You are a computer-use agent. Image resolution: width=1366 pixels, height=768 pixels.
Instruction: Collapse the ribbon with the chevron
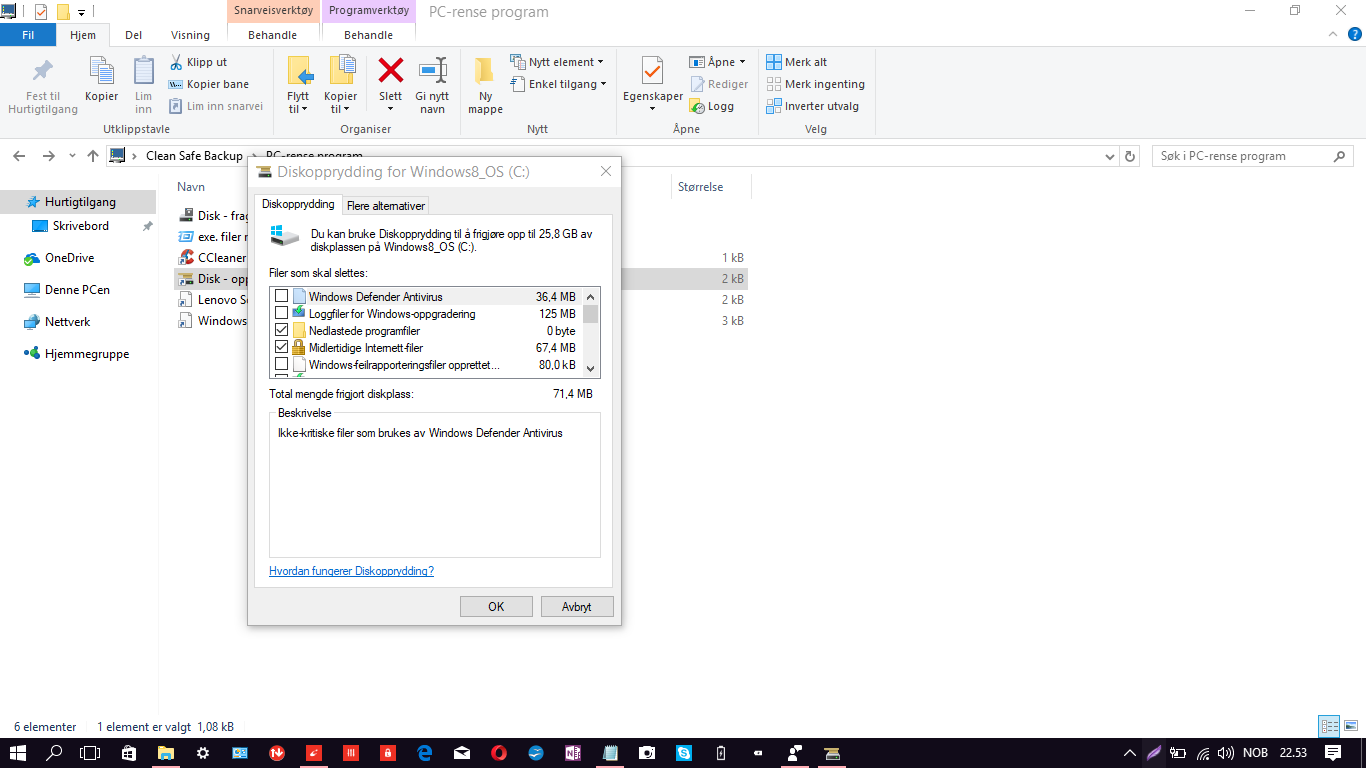(1331, 34)
